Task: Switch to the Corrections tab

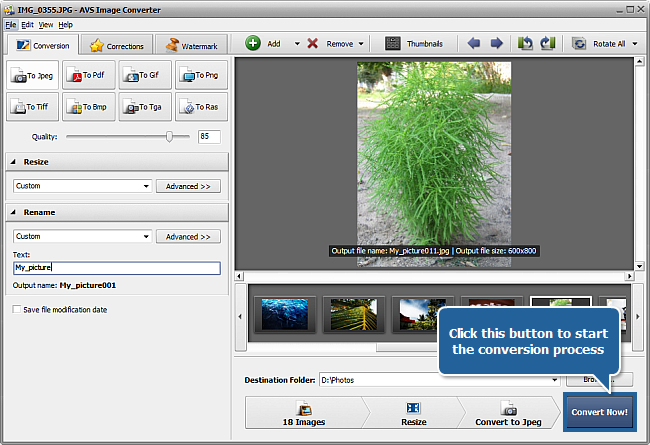Action: [117, 46]
